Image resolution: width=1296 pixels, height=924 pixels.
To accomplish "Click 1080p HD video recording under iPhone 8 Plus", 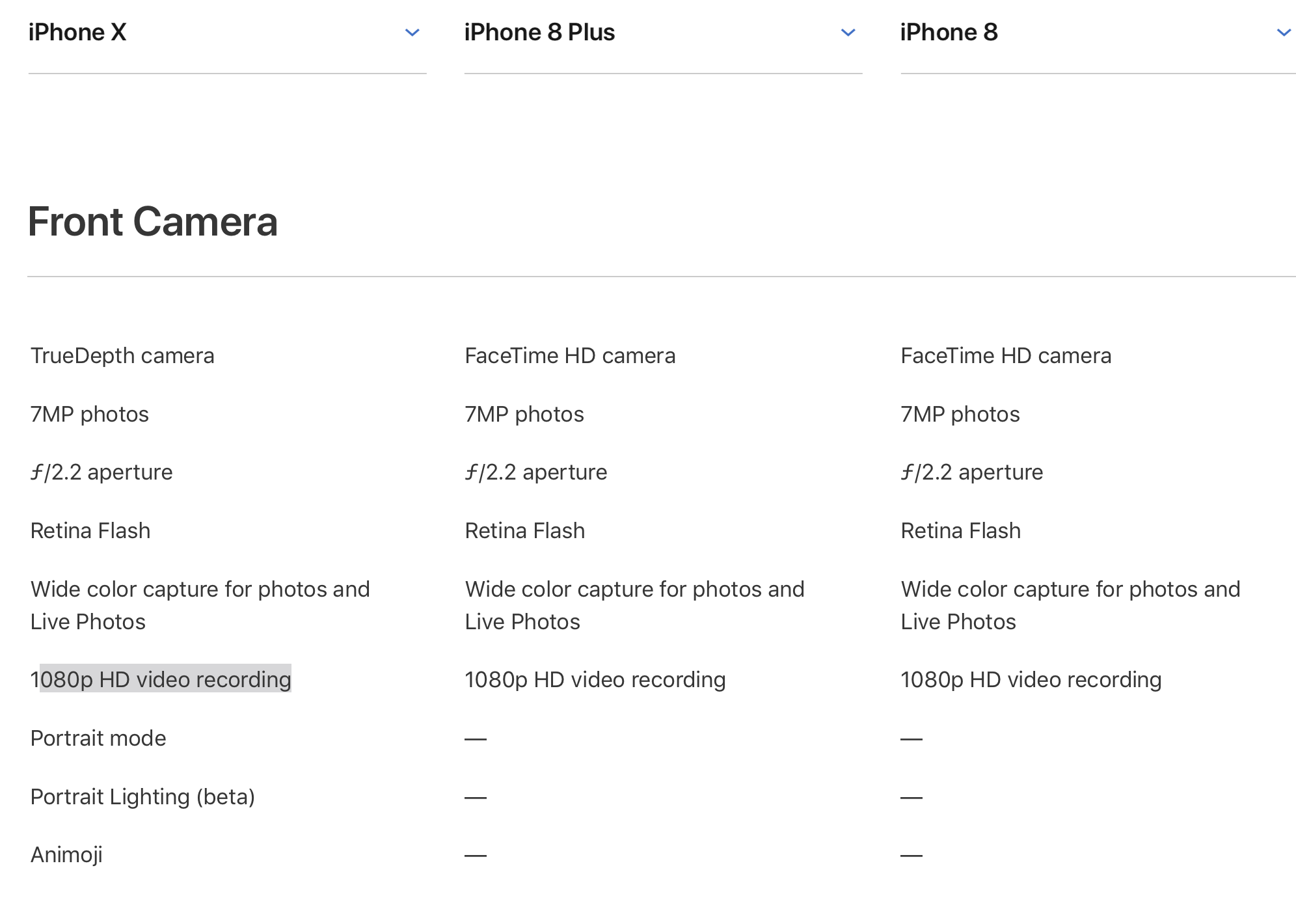I will pos(595,679).
